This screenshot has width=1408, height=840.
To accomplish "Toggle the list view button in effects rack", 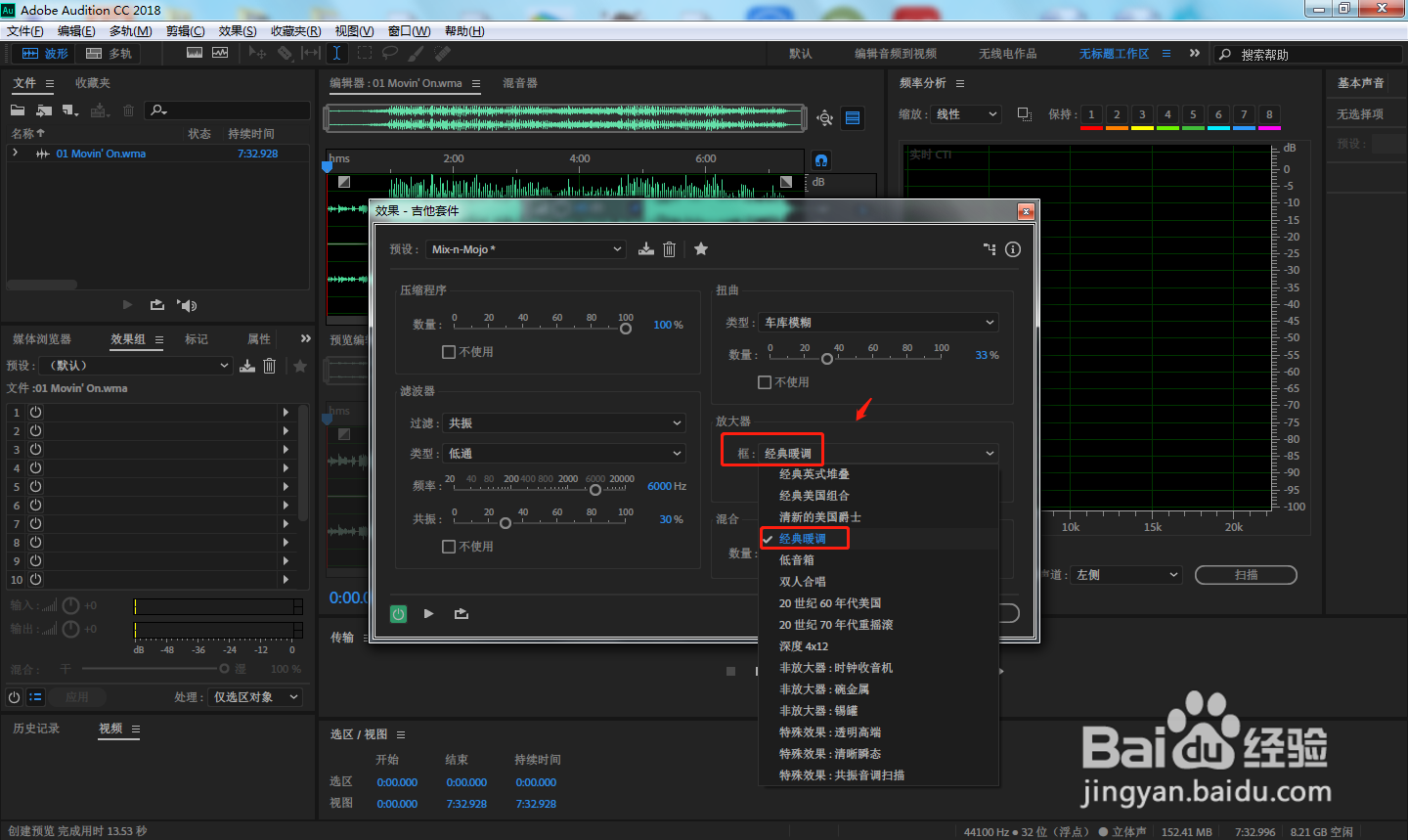I will tap(36, 697).
